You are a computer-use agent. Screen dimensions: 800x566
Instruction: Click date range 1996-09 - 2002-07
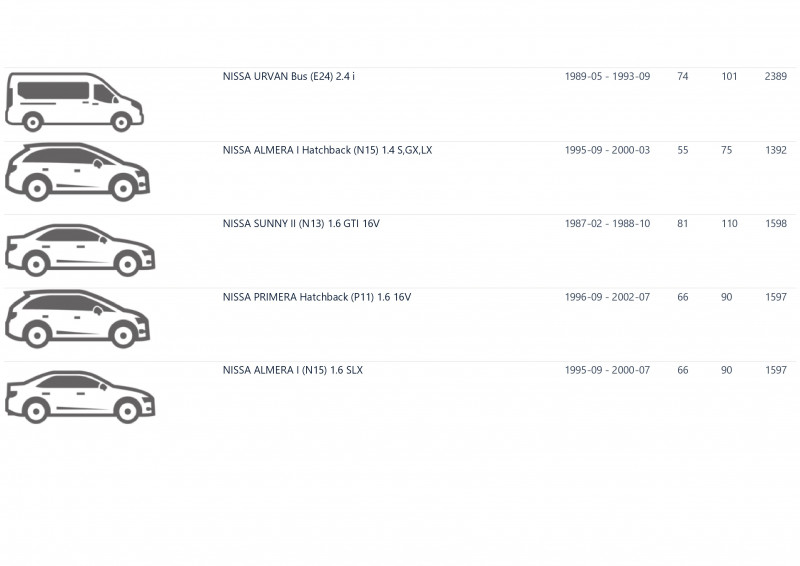[607, 297]
